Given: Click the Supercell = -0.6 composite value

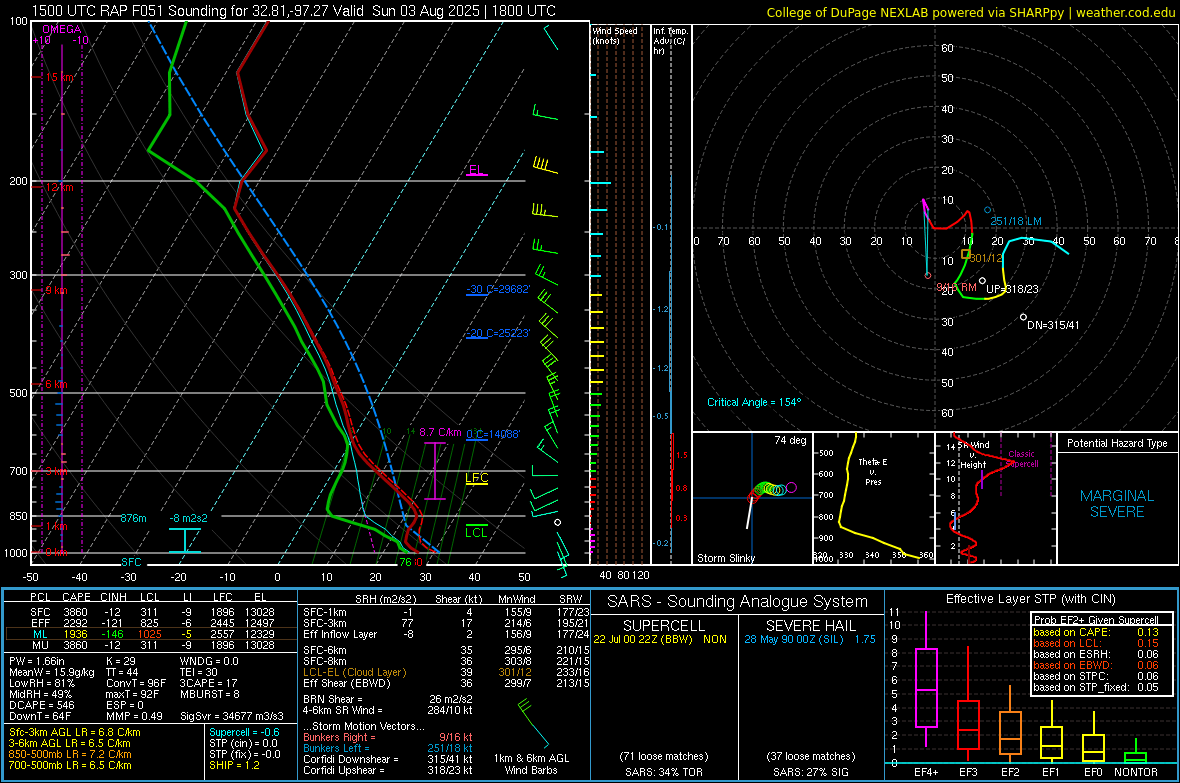Looking at the screenshot, I should click(245, 732).
